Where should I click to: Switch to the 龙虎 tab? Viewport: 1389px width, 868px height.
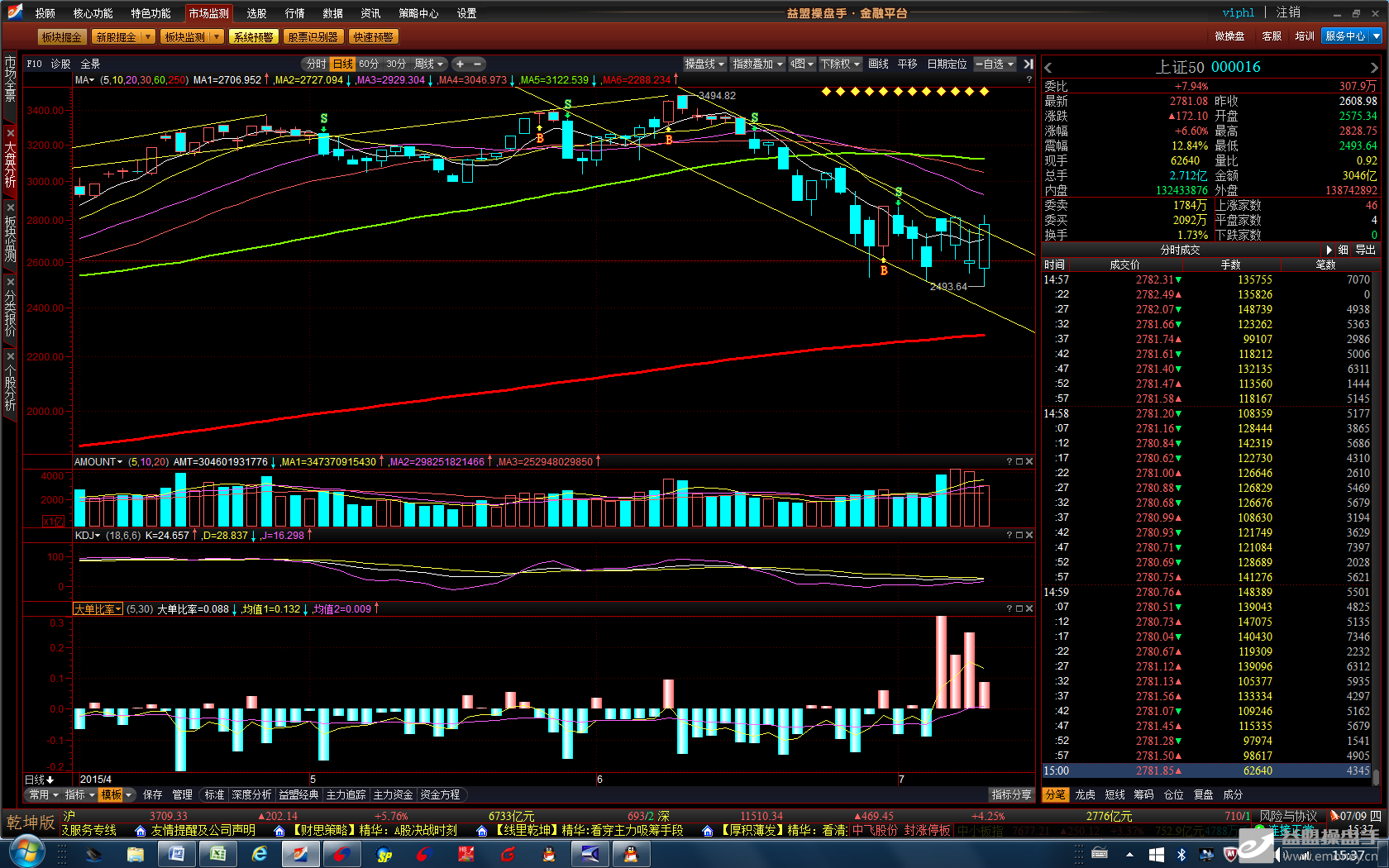pyautogui.click(x=1085, y=794)
